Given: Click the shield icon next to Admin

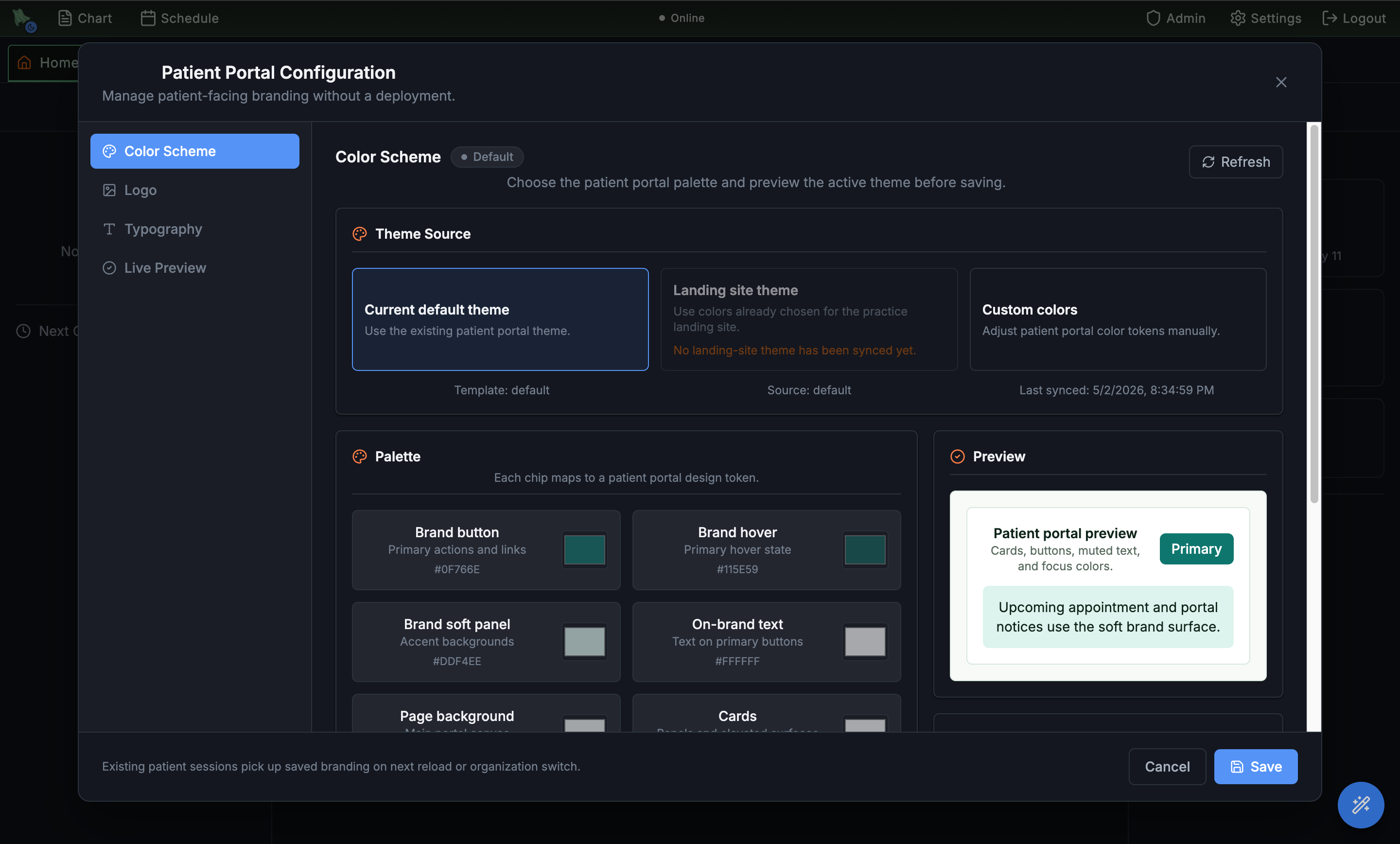Looking at the screenshot, I should (x=1153, y=18).
